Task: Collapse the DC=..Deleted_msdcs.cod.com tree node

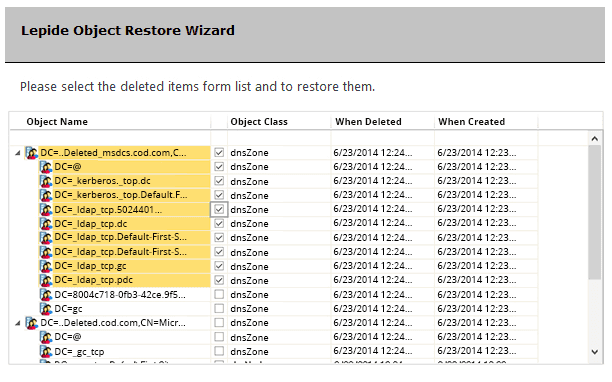Action: pos(18,153)
